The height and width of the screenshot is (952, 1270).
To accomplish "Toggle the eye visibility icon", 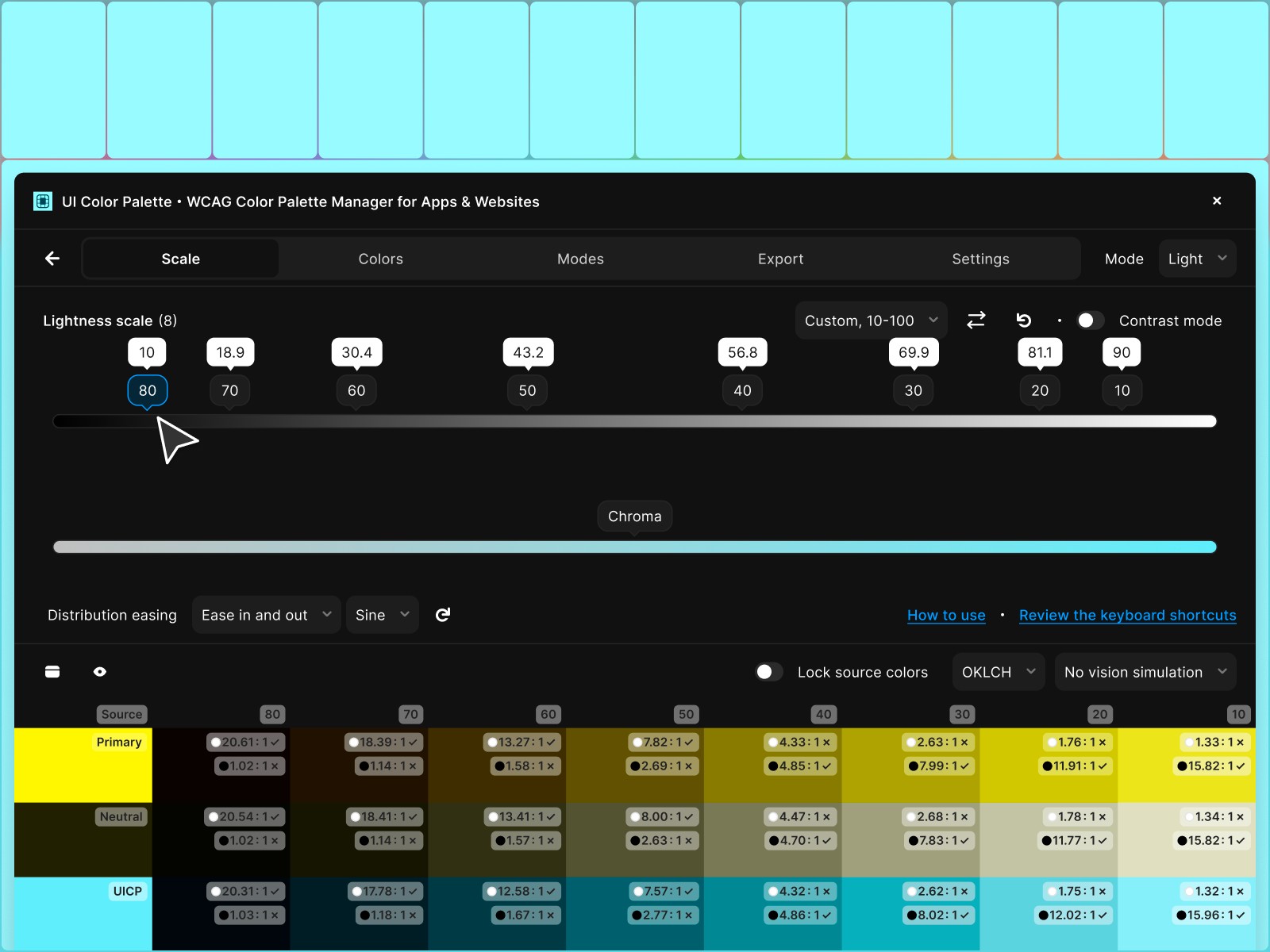I will [x=100, y=671].
